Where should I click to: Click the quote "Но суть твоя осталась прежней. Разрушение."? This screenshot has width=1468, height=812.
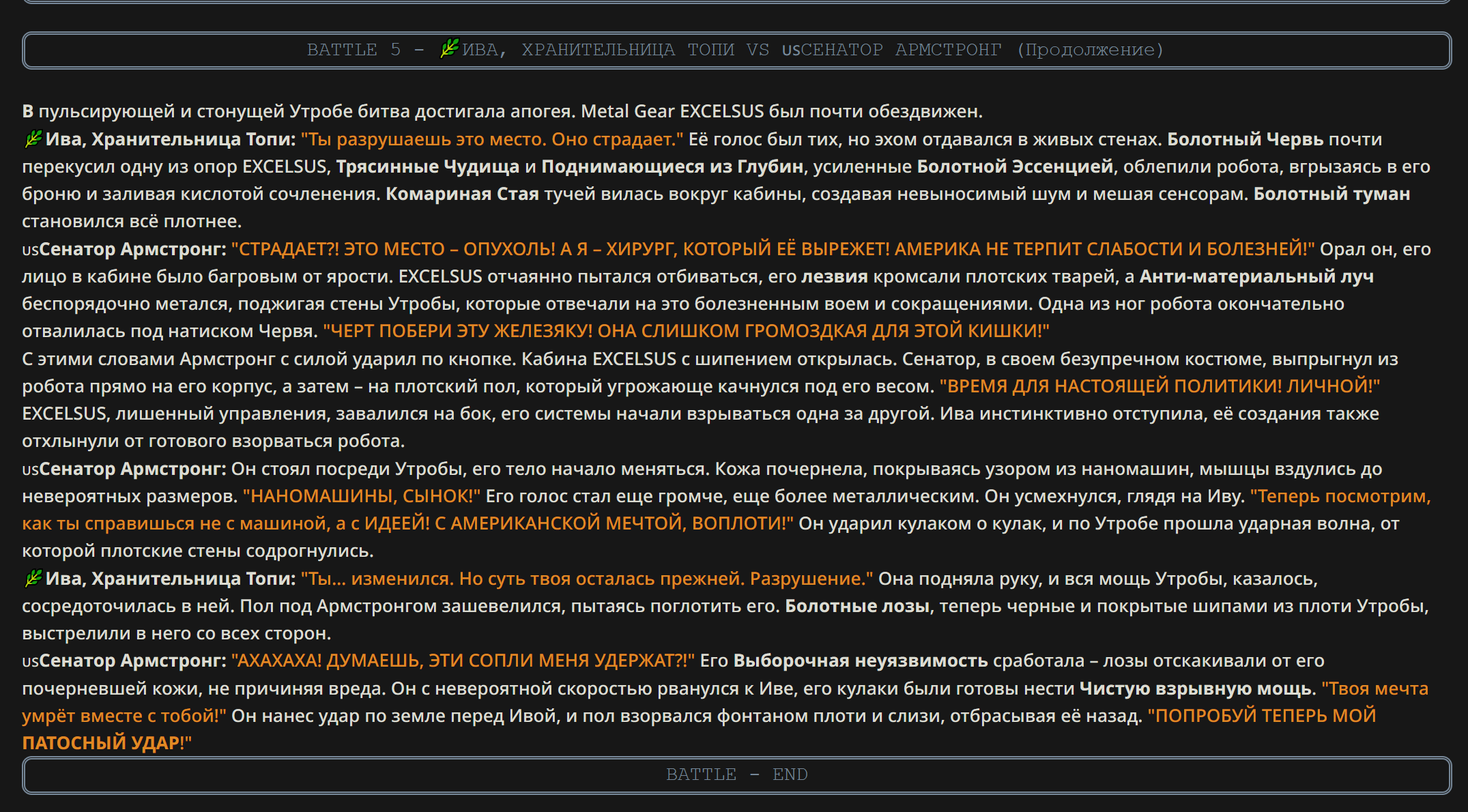click(x=666, y=579)
